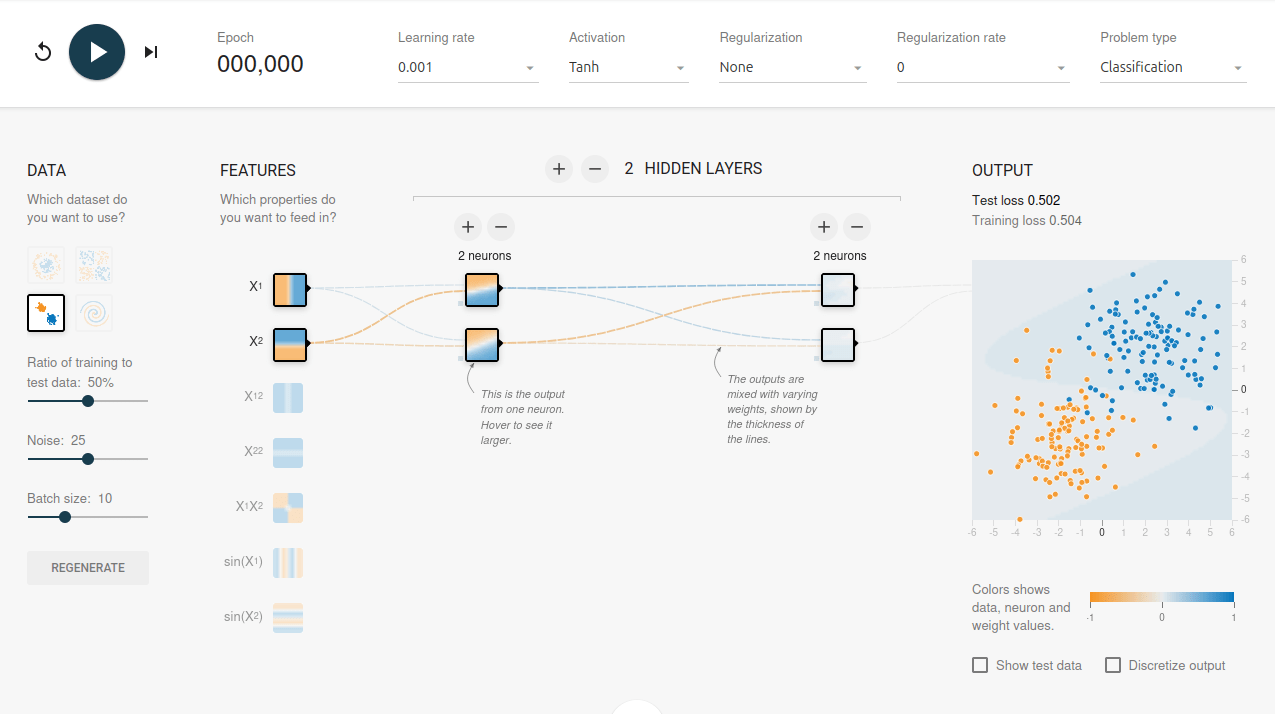Click the DATA heading
This screenshot has width=1275, height=714.
[47, 171]
